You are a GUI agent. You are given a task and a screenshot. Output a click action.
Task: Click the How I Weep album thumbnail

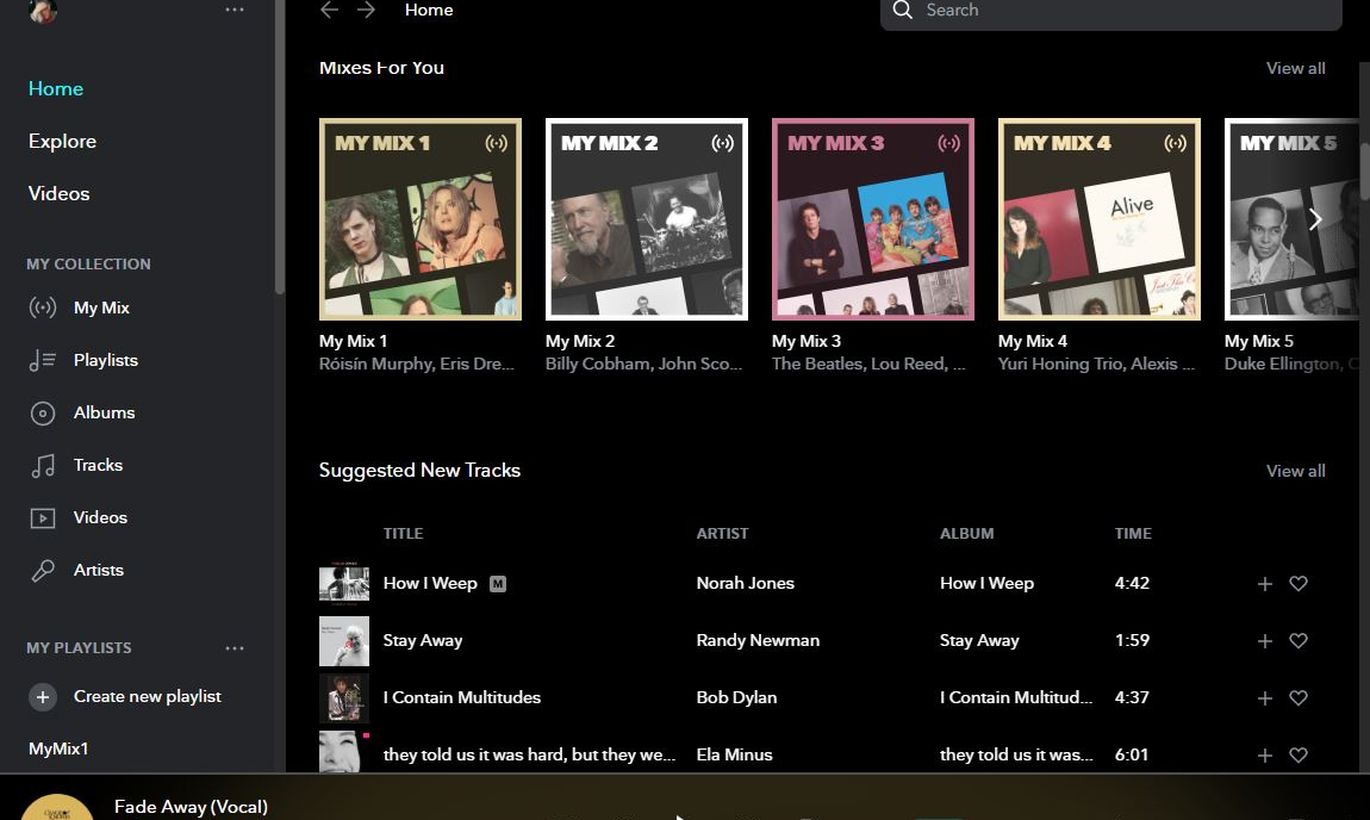tap(344, 583)
